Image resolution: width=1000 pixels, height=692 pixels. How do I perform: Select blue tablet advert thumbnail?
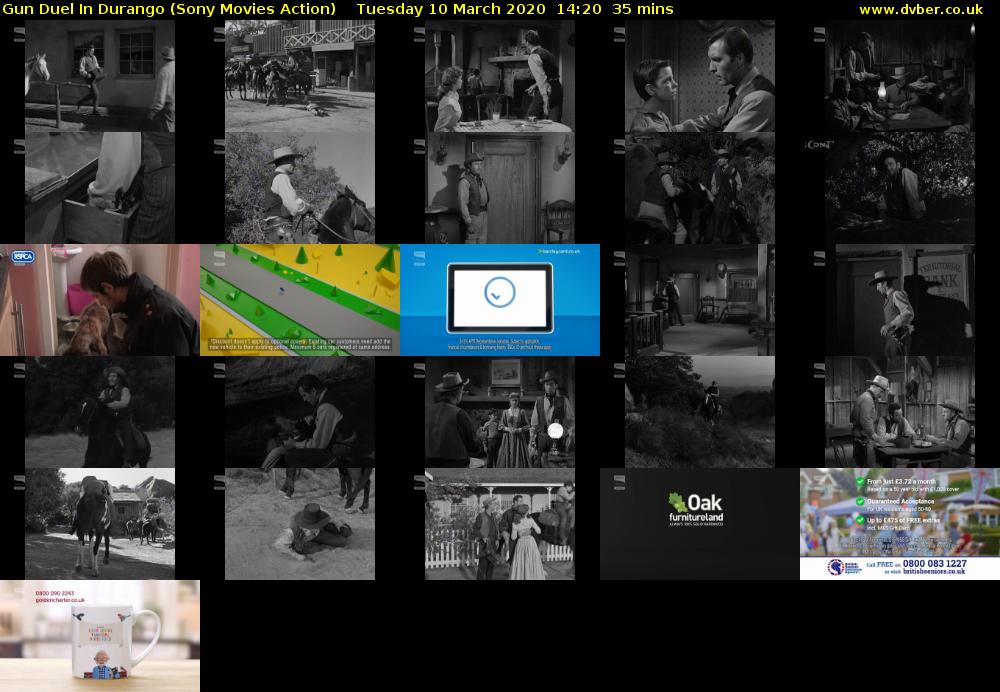click(500, 300)
